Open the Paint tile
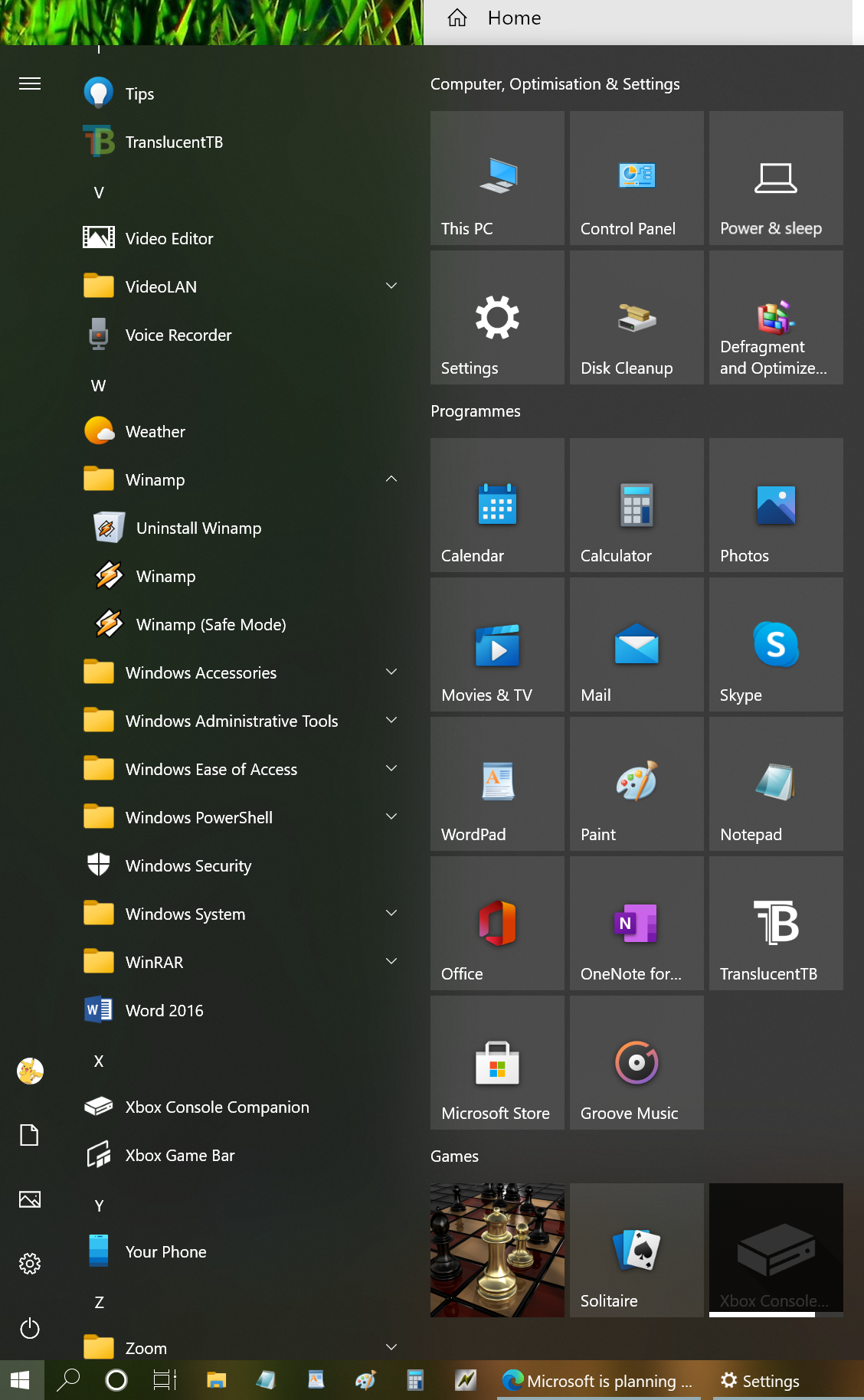The width and height of the screenshot is (864, 1400). [x=637, y=783]
